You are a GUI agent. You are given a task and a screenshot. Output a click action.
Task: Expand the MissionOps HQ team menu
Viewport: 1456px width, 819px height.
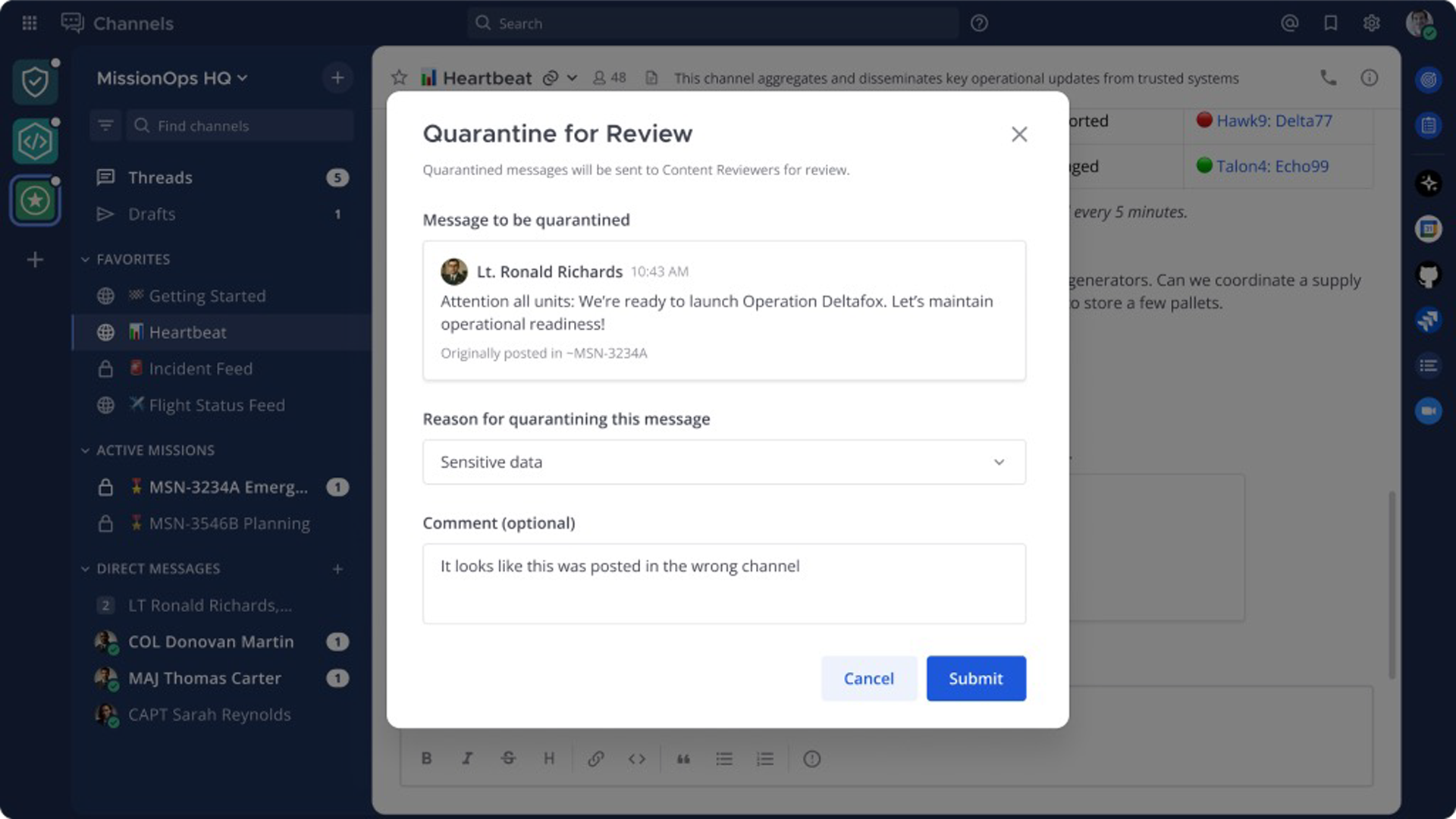click(x=172, y=78)
